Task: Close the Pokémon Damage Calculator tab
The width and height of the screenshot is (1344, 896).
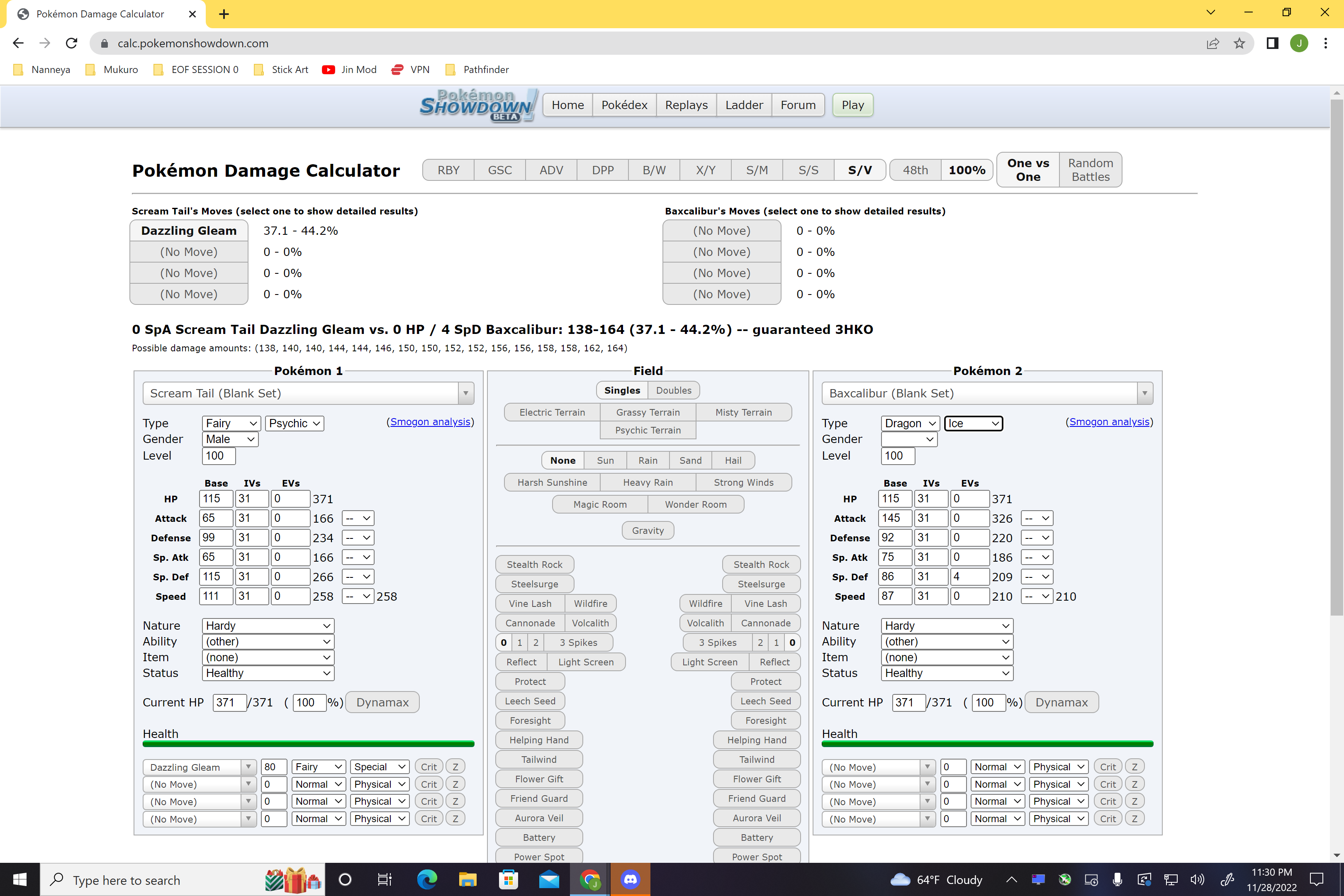Action: (192, 14)
